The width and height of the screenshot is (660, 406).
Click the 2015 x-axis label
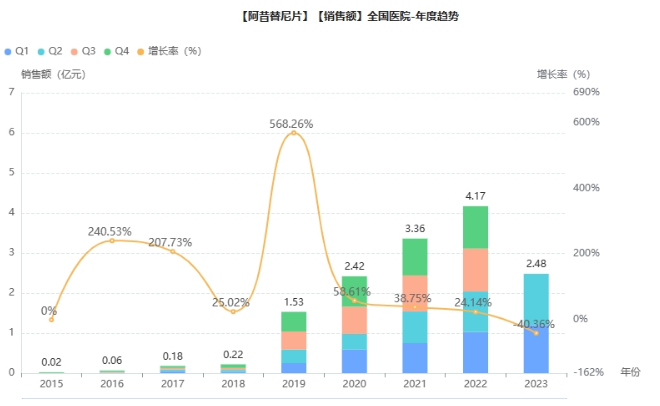51,384
